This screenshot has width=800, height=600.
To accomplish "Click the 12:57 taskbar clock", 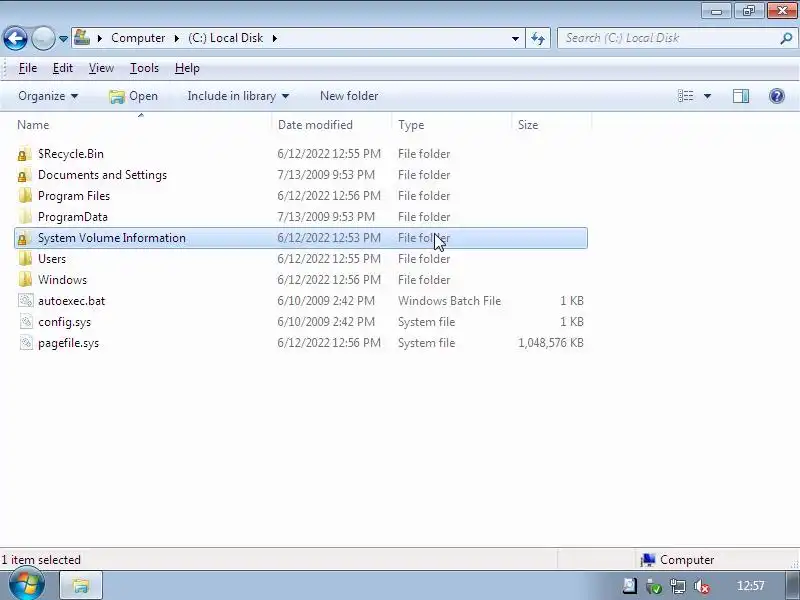I will (751, 586).
